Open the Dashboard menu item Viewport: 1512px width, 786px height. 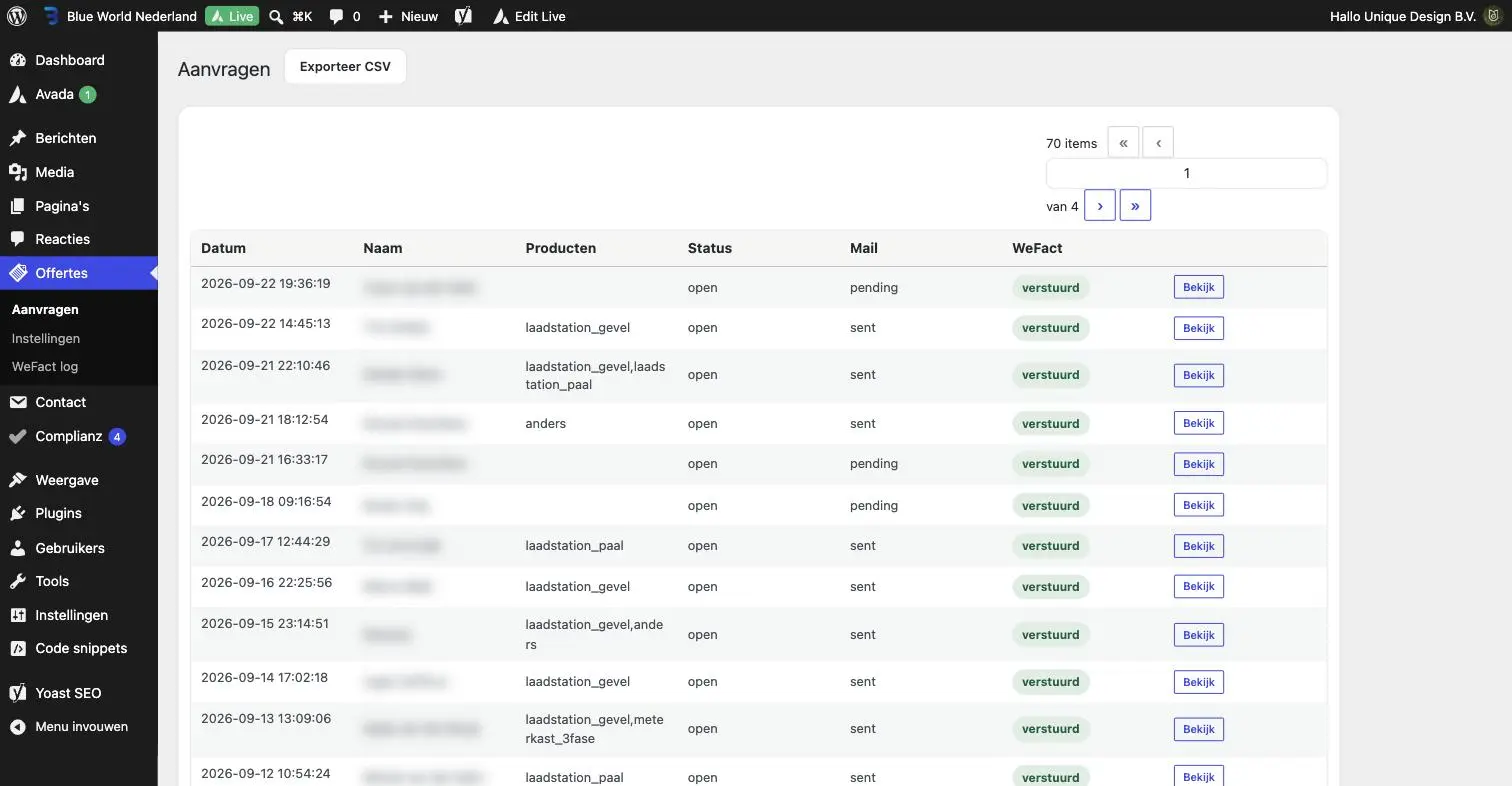79,60
